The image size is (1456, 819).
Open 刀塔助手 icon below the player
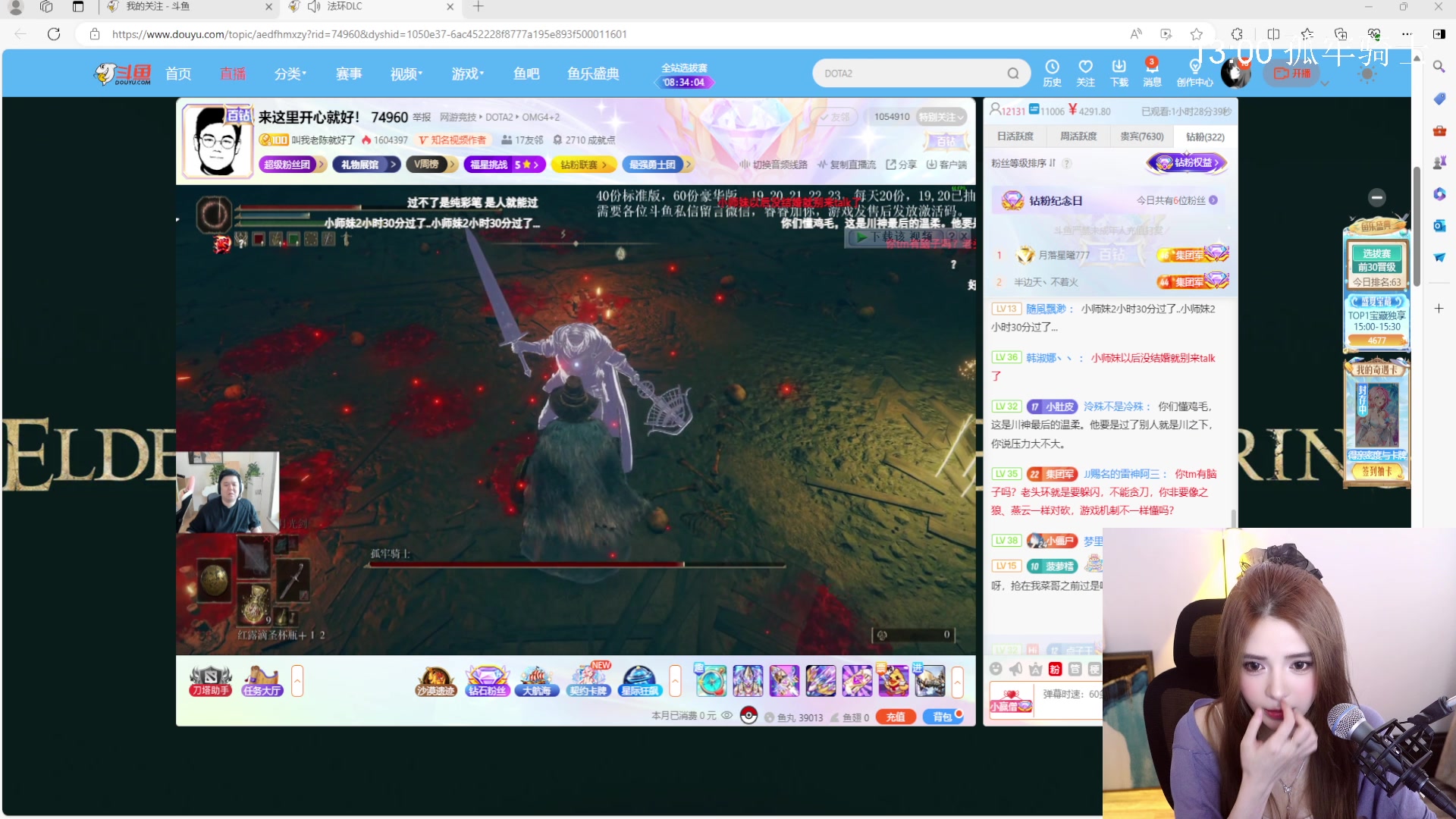click(x=210, y=680)
